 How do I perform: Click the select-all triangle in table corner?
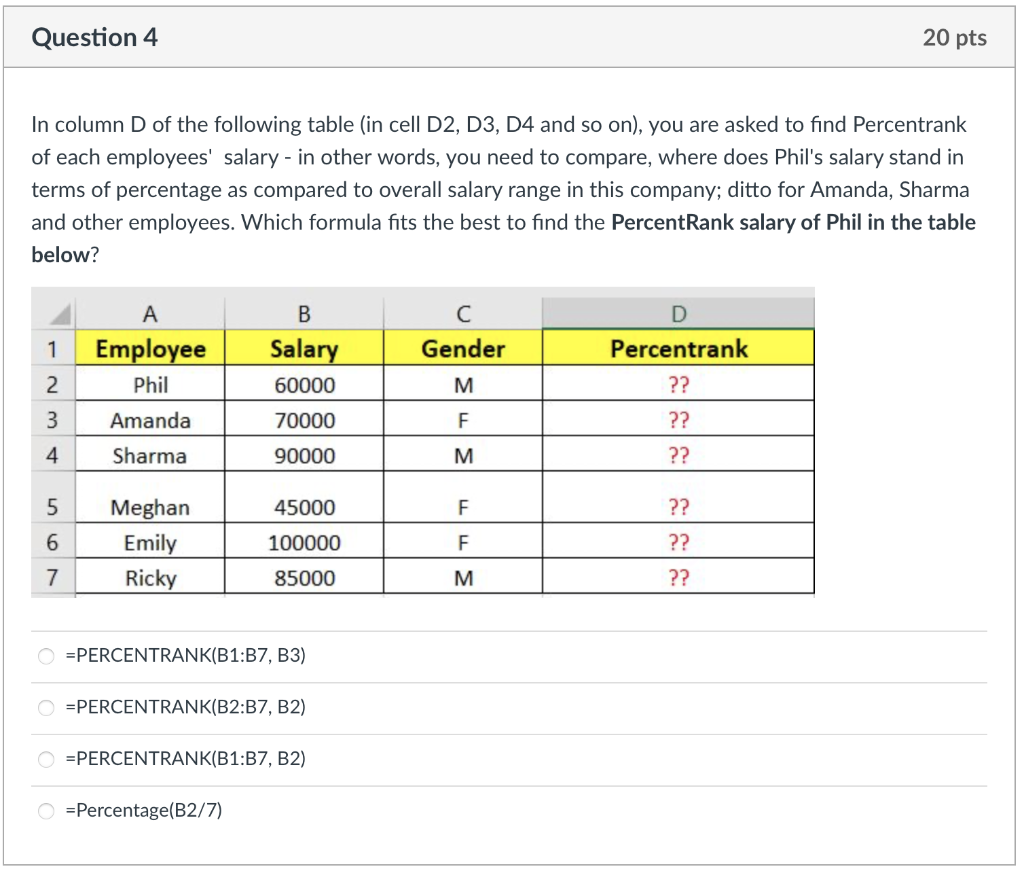(x=60, y=315)
